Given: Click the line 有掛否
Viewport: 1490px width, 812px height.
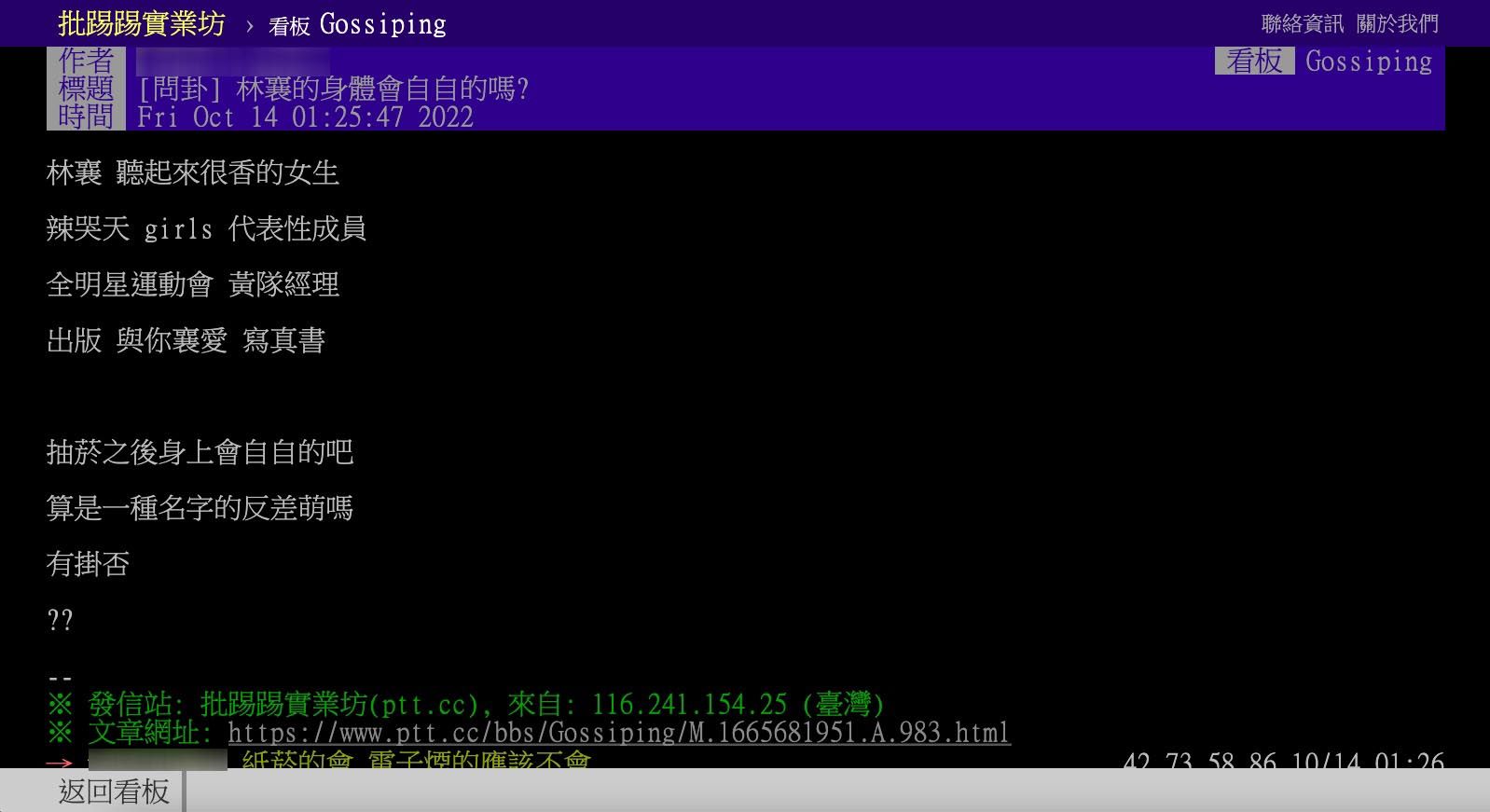Looking at the screenshot, I should (x=88, y=564).
